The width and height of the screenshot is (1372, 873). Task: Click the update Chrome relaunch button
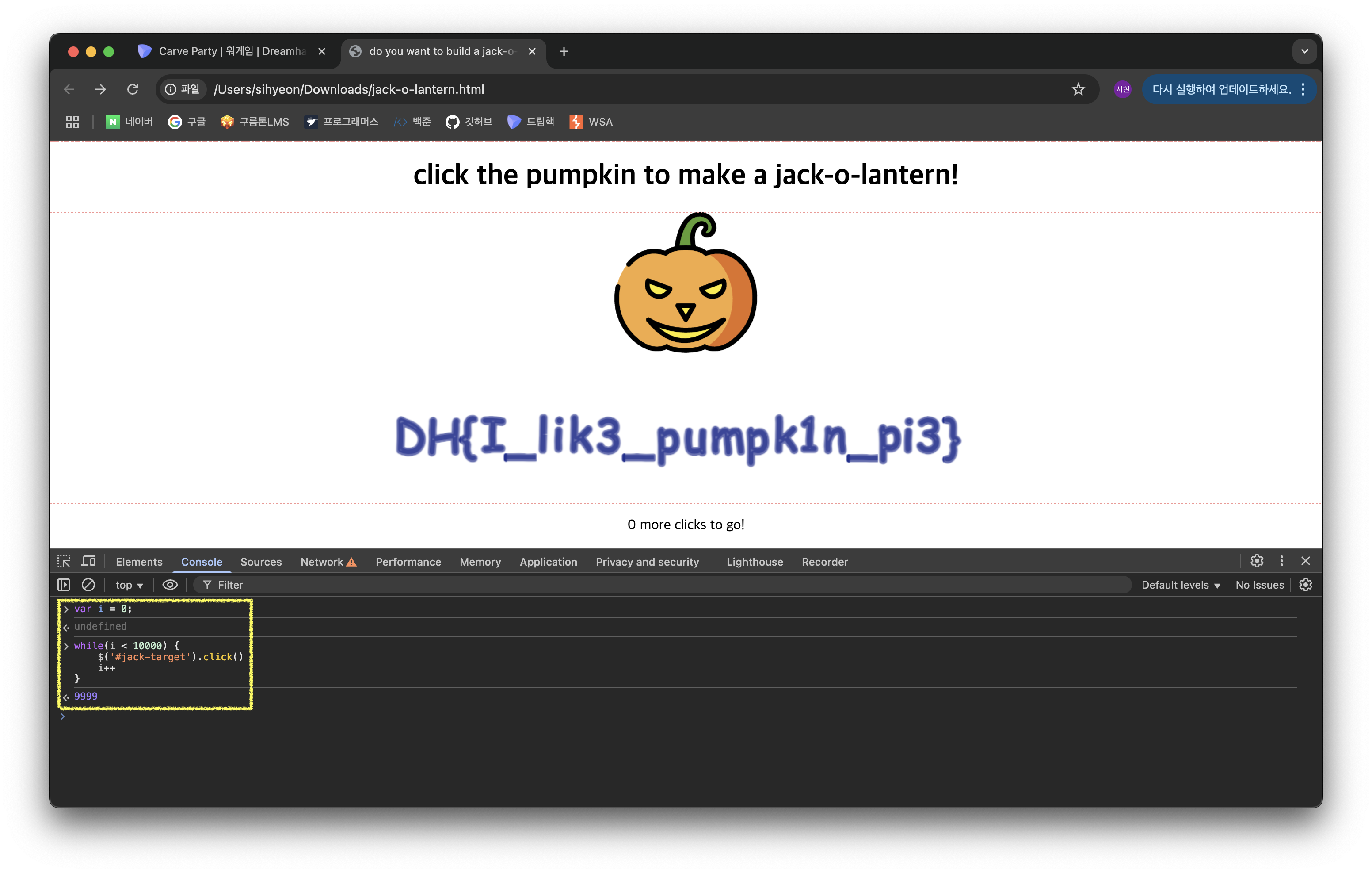coord(1221,89)
